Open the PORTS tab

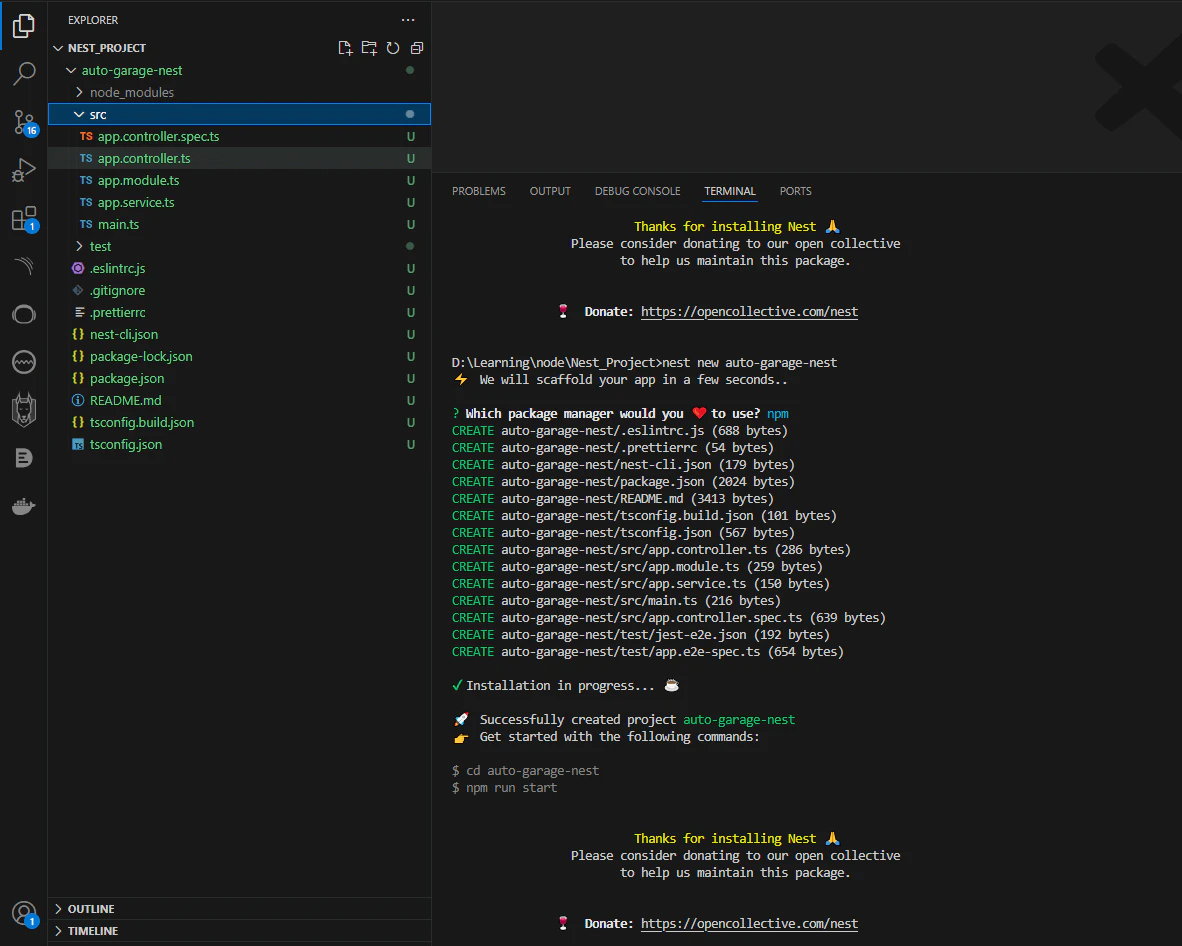coord(795,191)
